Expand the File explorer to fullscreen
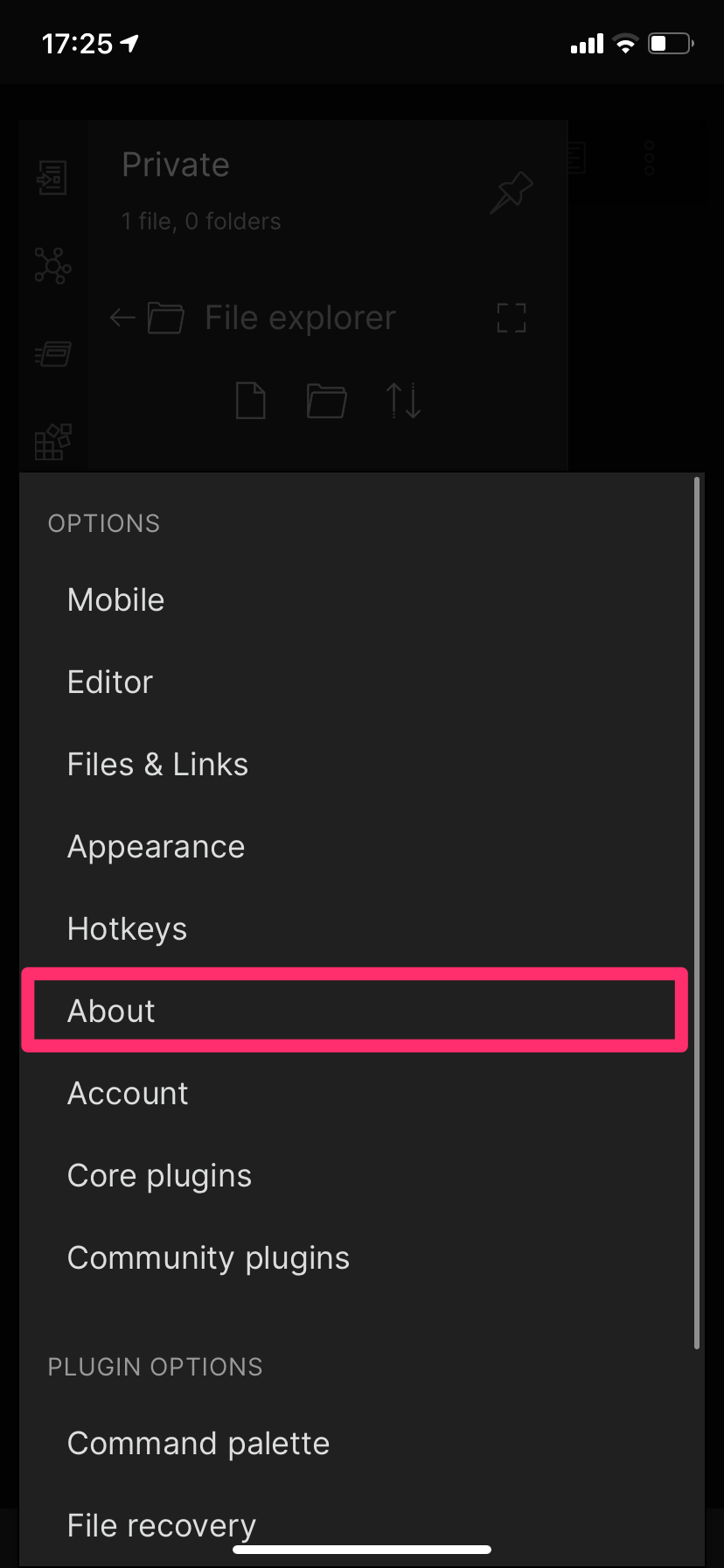Viewport: 724px width, 1568px height. (x=511, y=318)
